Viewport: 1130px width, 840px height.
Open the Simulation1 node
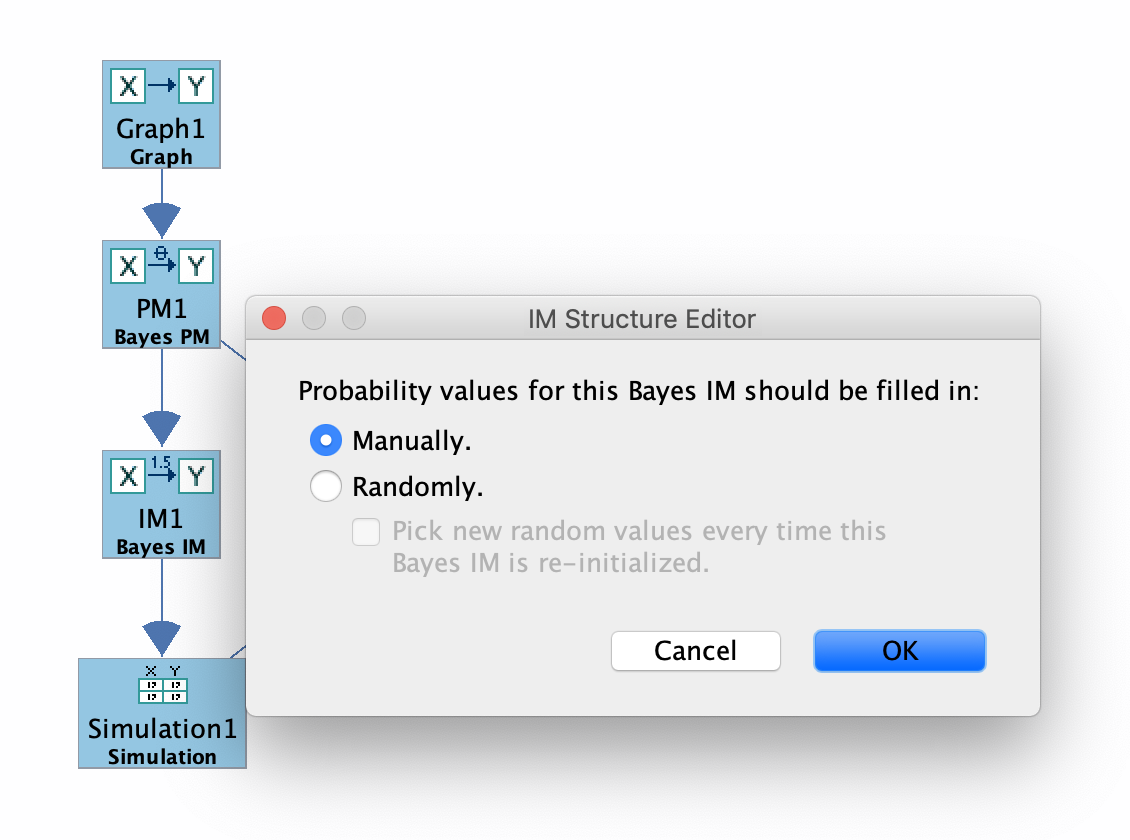click(x=161, y=712)
